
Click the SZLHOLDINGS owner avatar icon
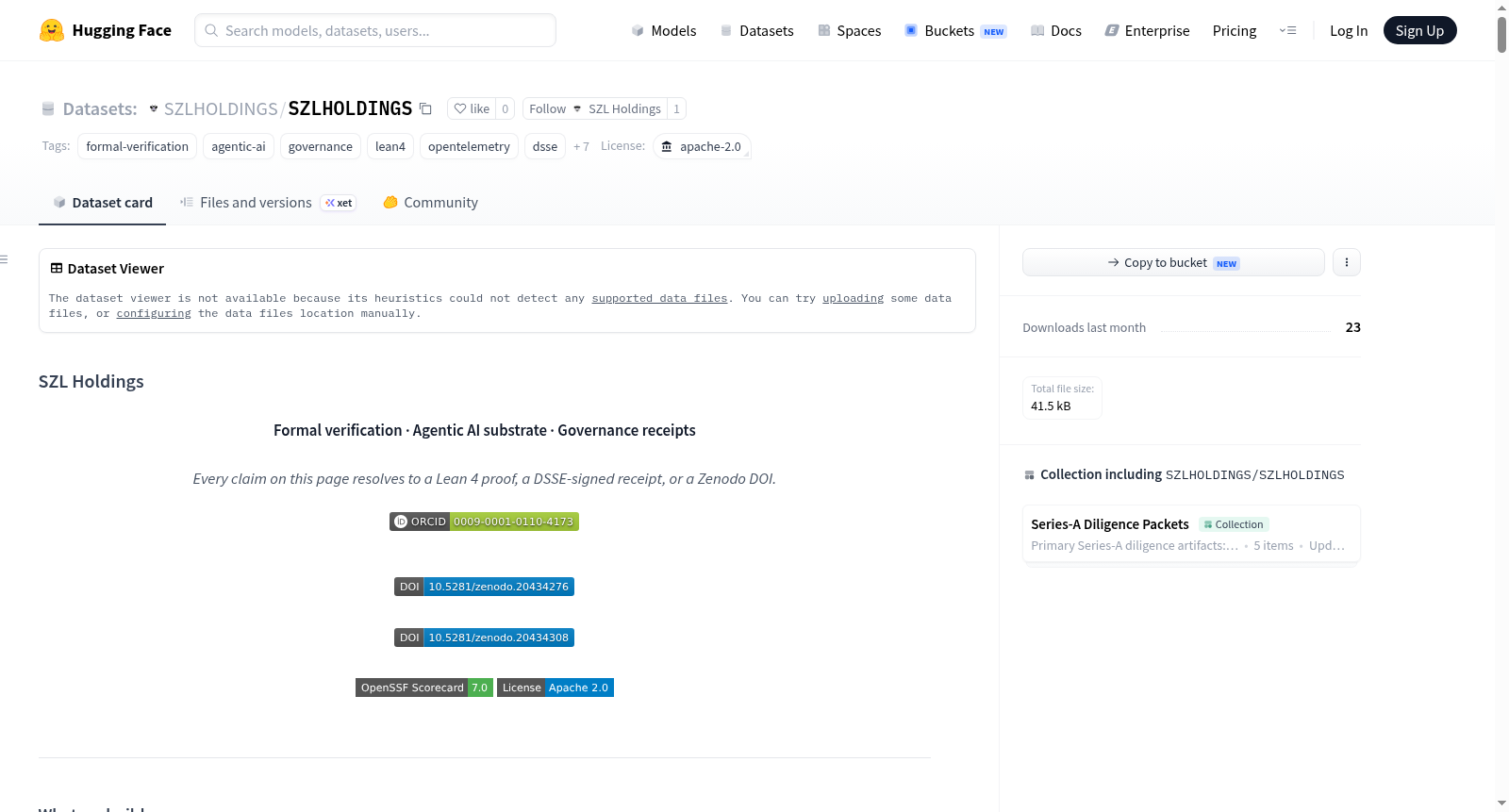[x=154, y=108]
